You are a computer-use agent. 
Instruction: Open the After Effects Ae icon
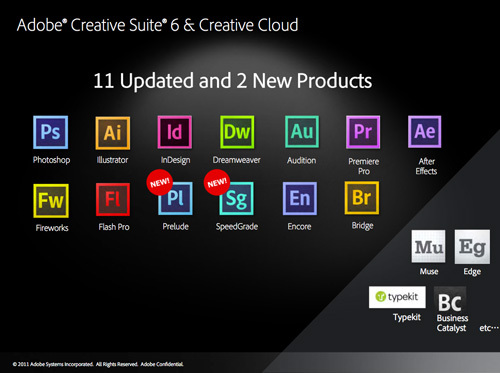click(x=425, y=132)
